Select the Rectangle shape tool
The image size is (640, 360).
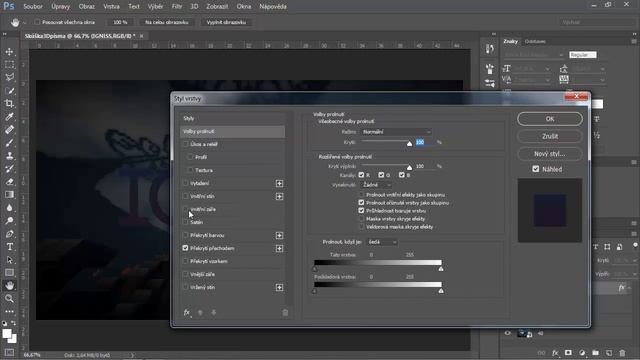[9, 273]
